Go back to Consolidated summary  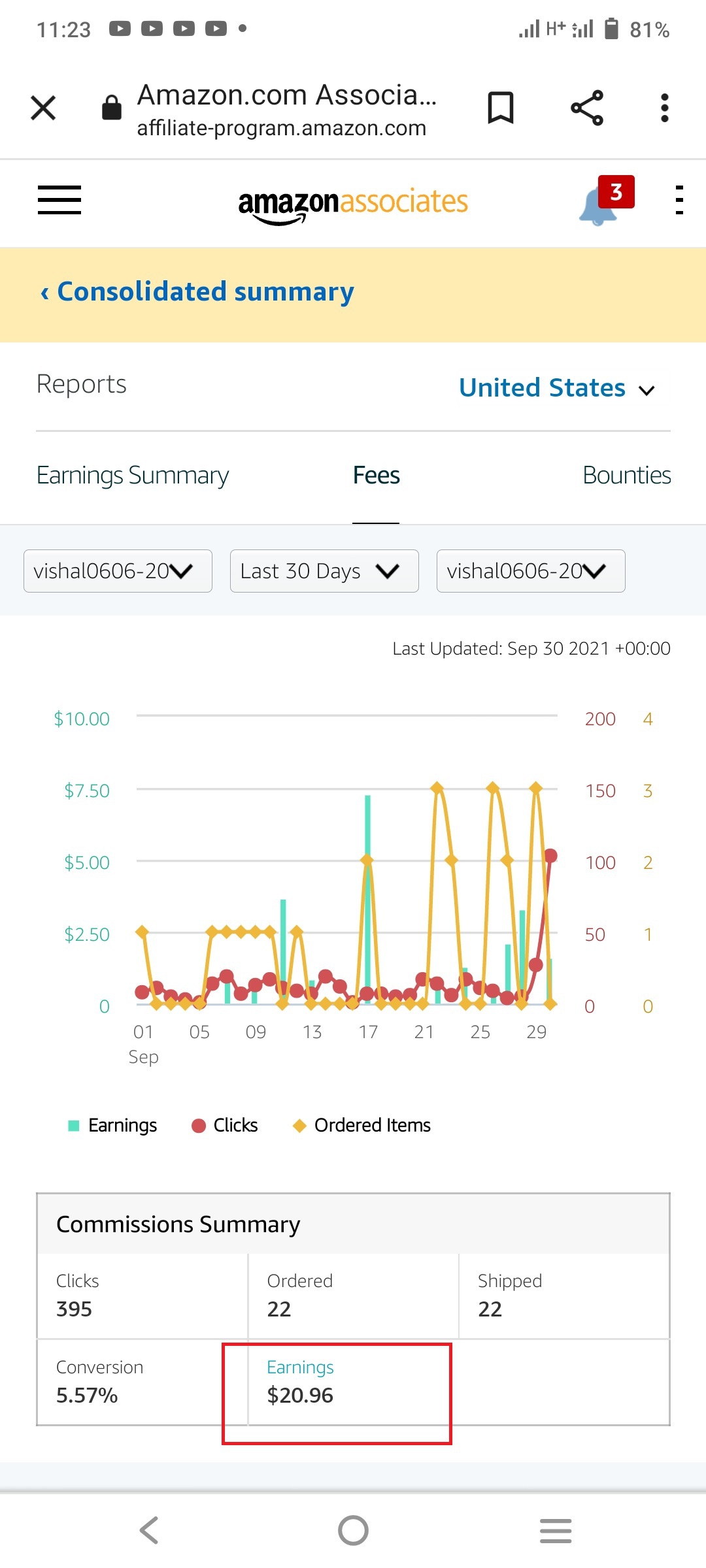click(x=197, y=291)
